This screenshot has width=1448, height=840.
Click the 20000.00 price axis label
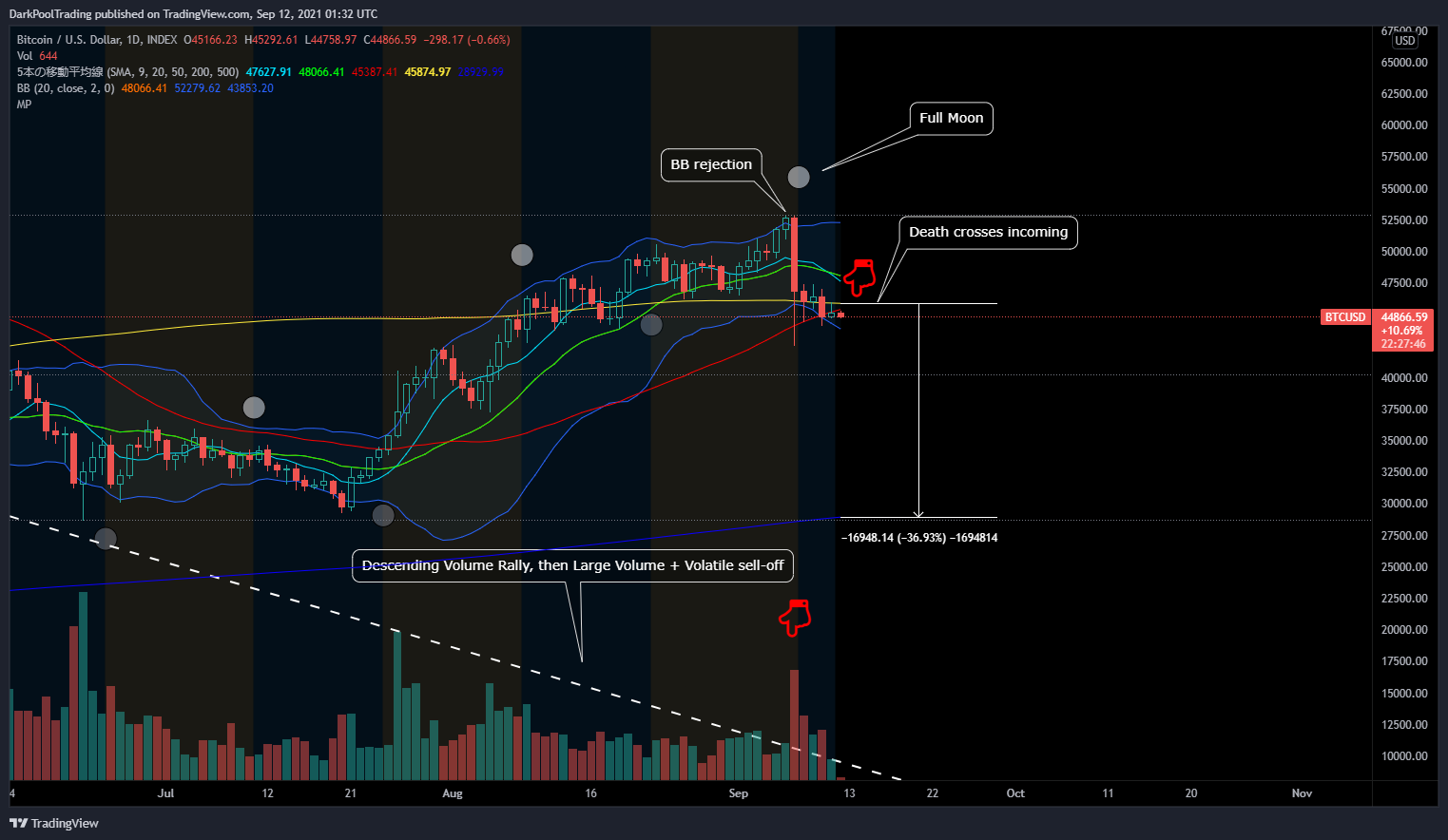pyautogui.click(x=1404, y=630)
